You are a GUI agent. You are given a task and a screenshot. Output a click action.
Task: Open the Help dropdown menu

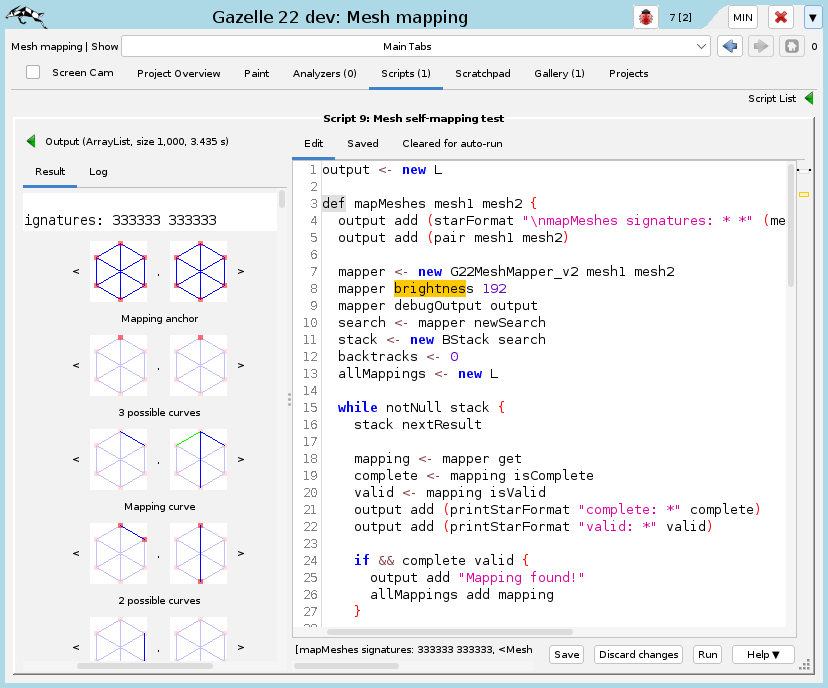[x=763, y=654]
